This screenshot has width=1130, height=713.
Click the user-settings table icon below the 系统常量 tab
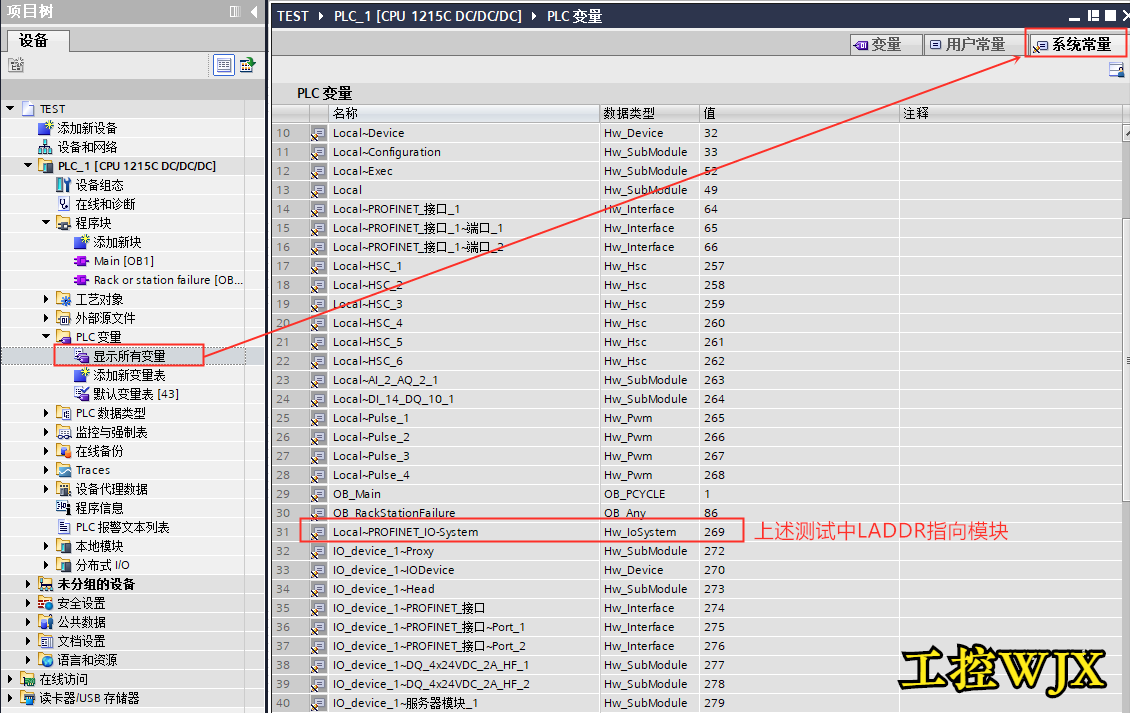point(1116,71)
